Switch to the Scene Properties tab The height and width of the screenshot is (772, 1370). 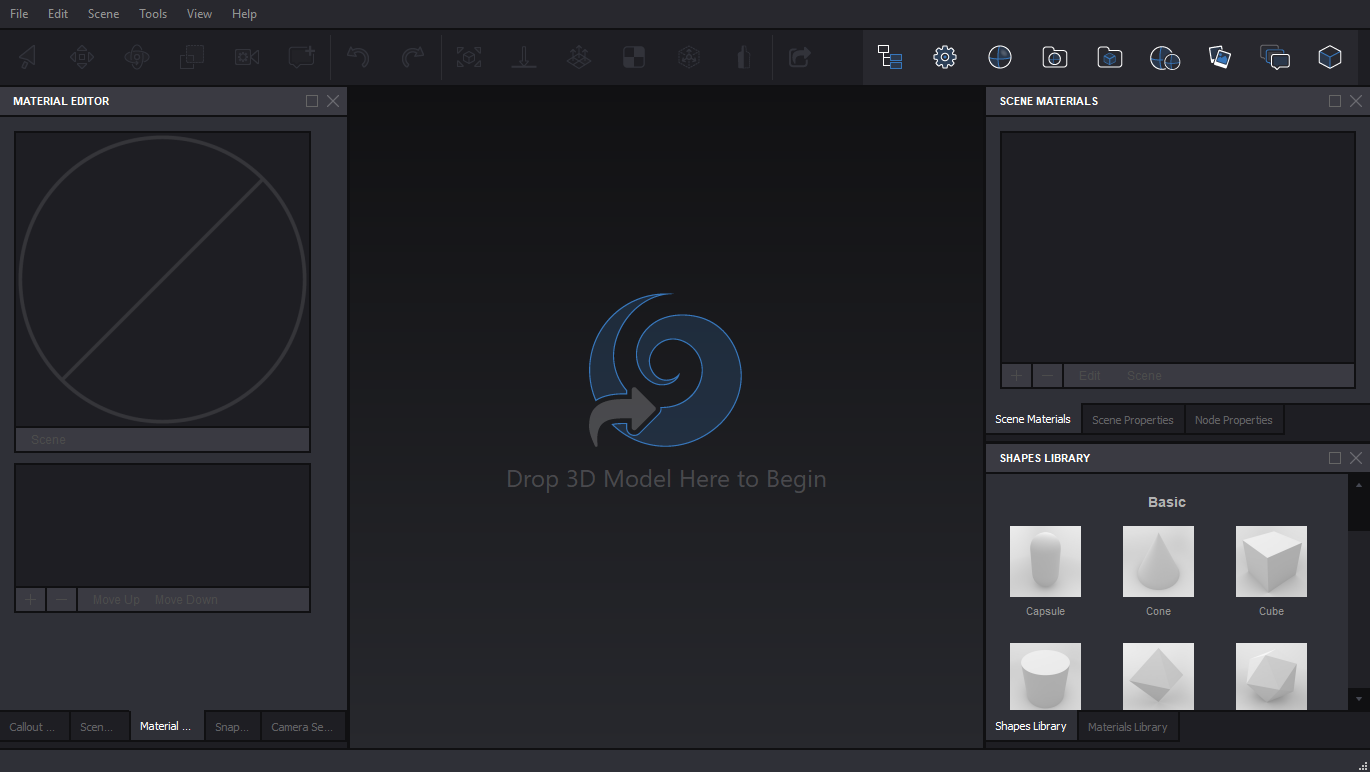pyautogui.click(x=1132, y=419)
